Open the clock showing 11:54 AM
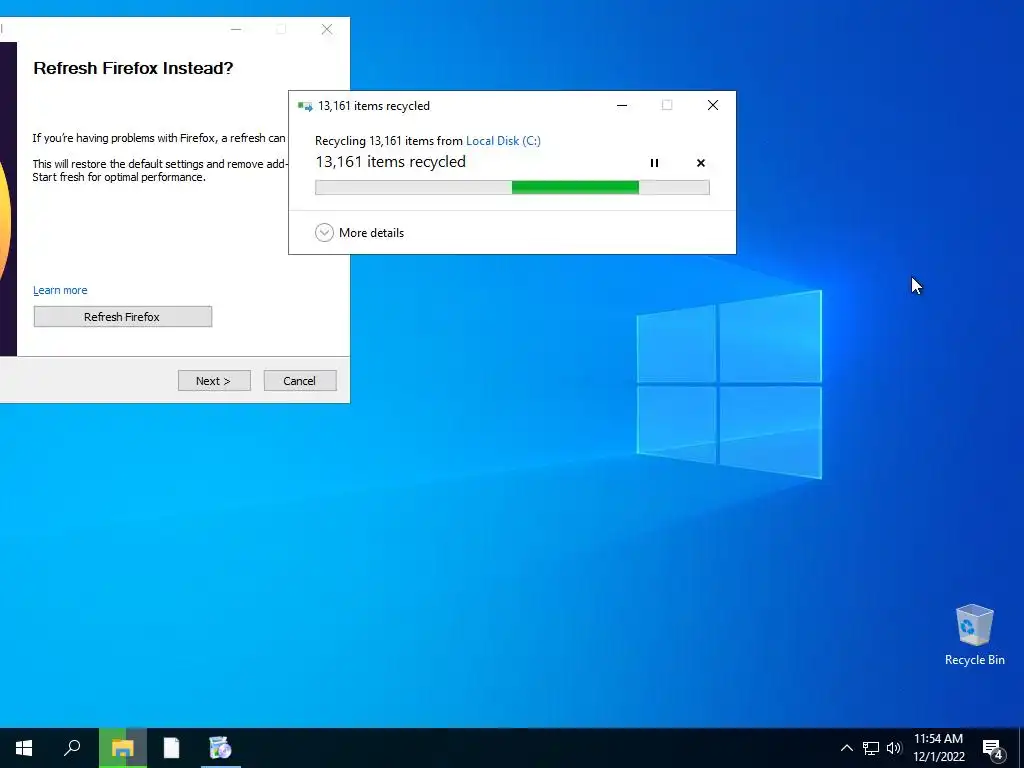The width and height of the screenshot is (1024, 768). pos(938,748)
